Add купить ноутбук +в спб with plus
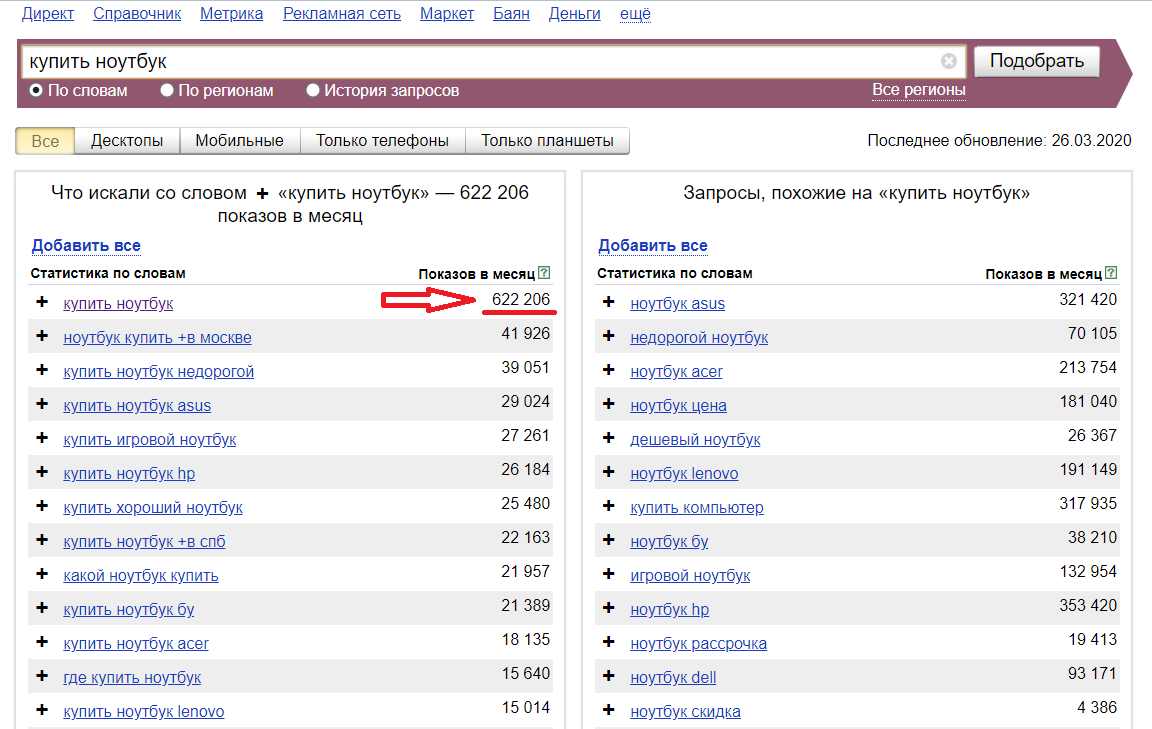 42,539
